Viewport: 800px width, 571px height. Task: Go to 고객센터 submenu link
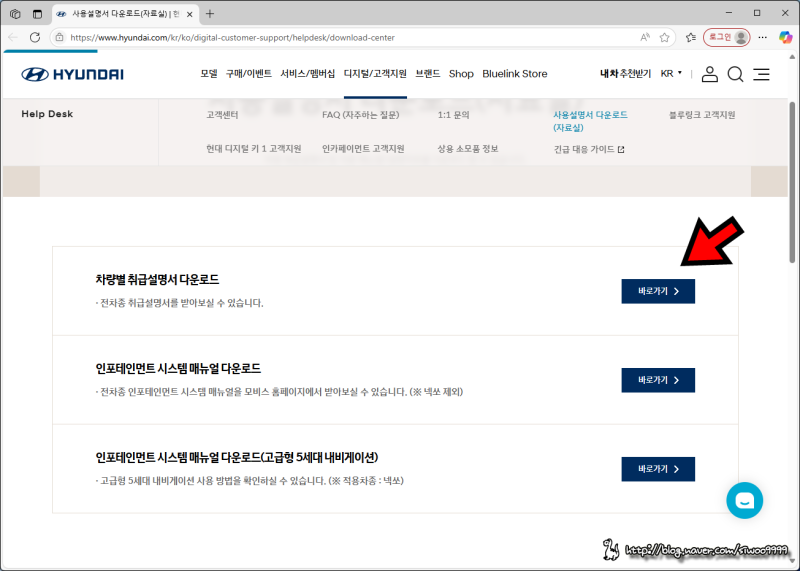[x=222, y=115]
